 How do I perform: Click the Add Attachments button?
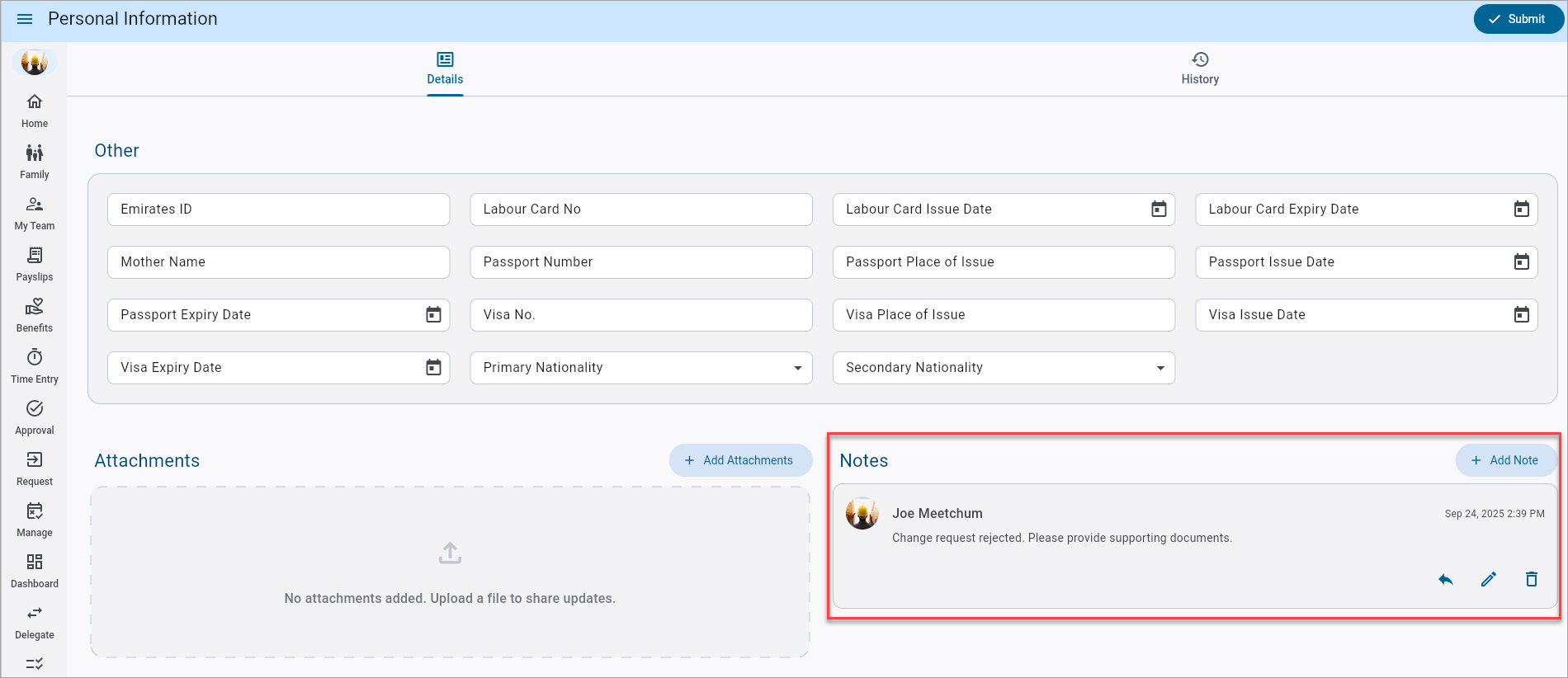740,460
